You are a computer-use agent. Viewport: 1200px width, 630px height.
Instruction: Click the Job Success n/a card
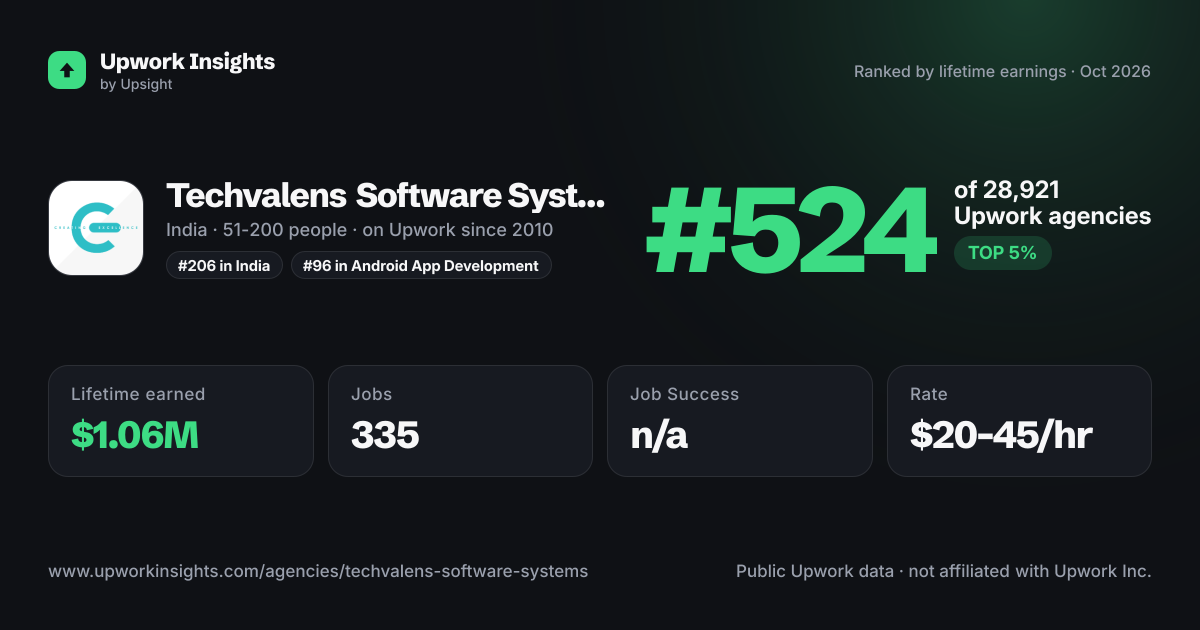[740, 421]
